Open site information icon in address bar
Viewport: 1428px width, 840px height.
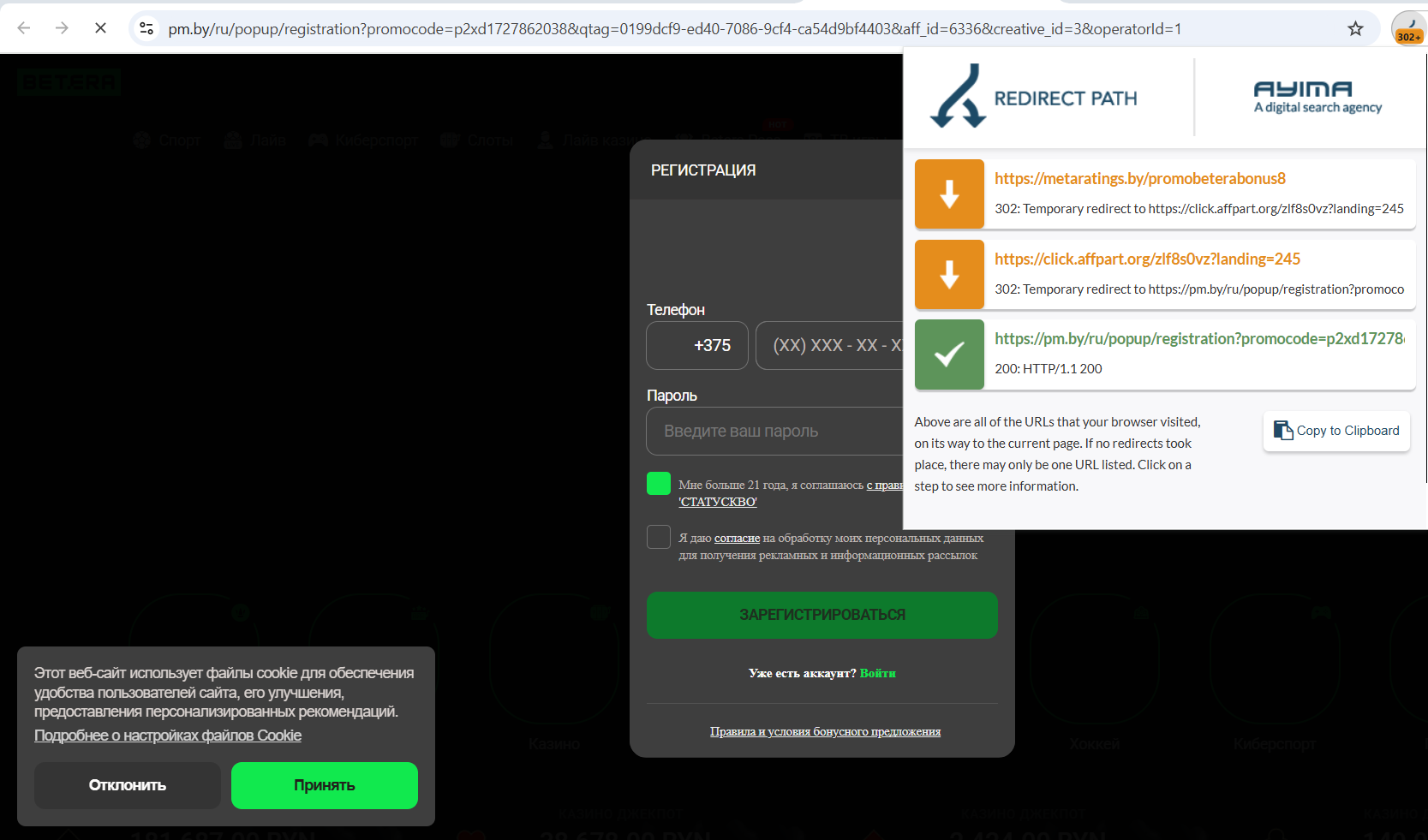point(146,28)
